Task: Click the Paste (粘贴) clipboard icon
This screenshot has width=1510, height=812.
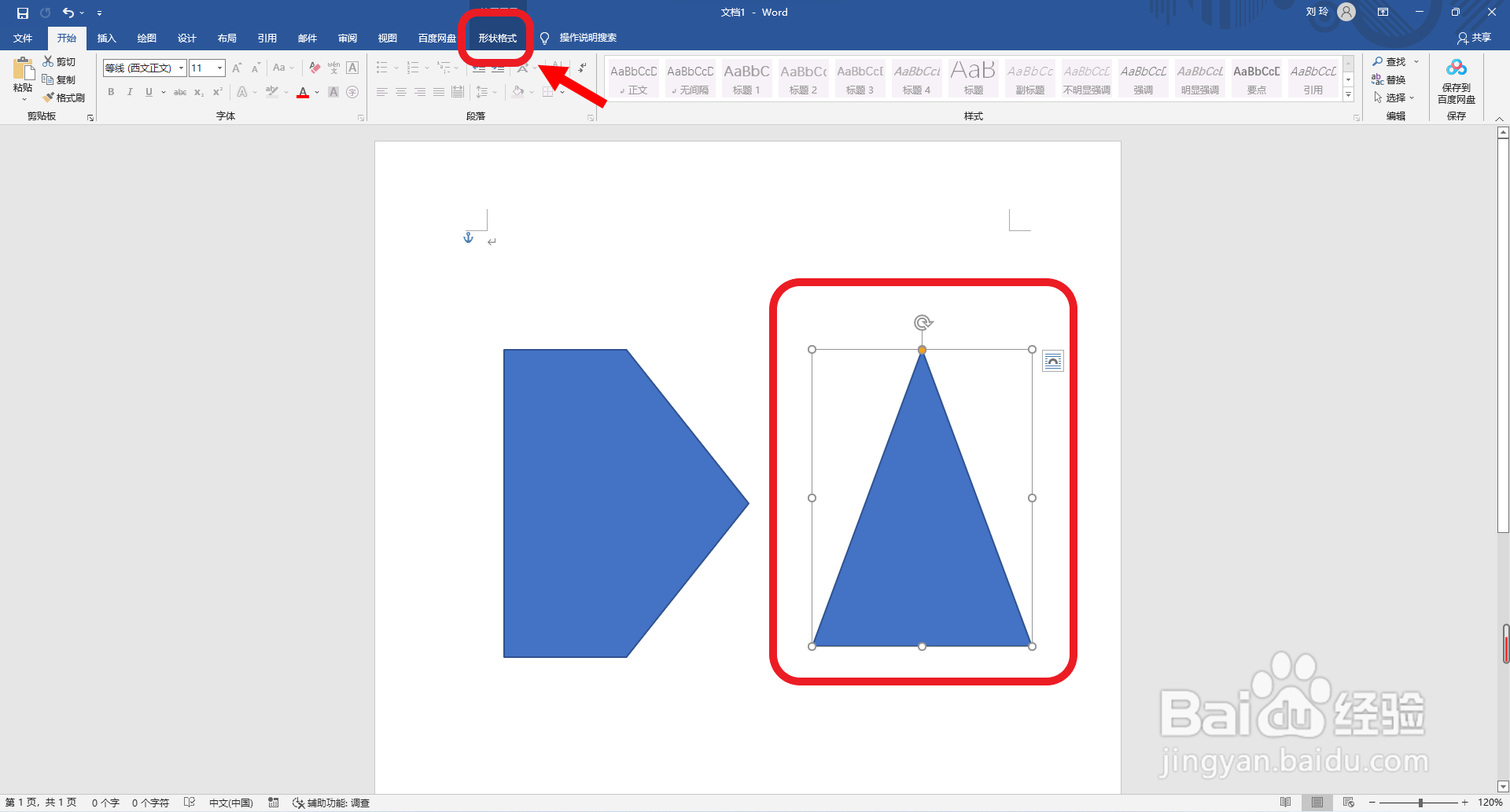Action: pyautogui.click(x=23, y=69)
